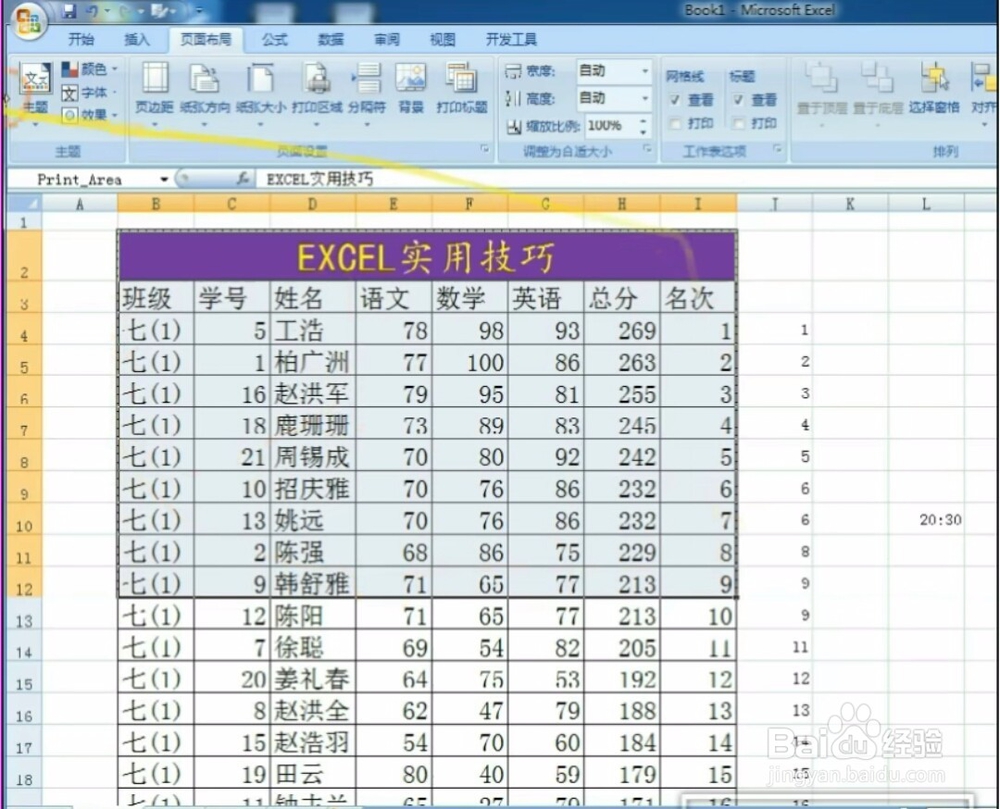This screenshot has height=809, width=1000.
Task: Click the Undo arrow in quick access toolbar
Action: [x=93, y=11]
